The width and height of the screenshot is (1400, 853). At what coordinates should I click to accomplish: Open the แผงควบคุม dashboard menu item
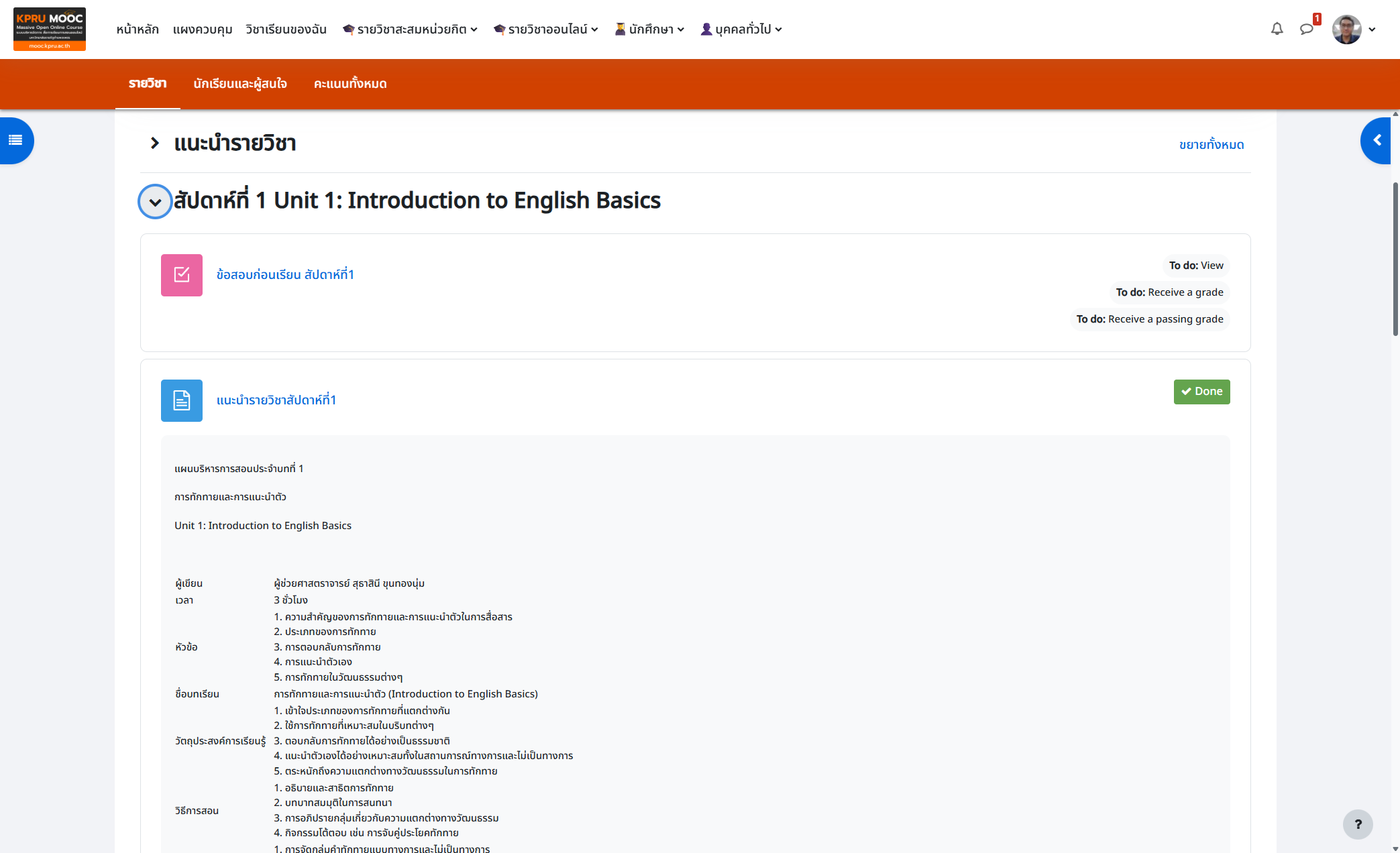pyautogui.click(x=203, y=30)
